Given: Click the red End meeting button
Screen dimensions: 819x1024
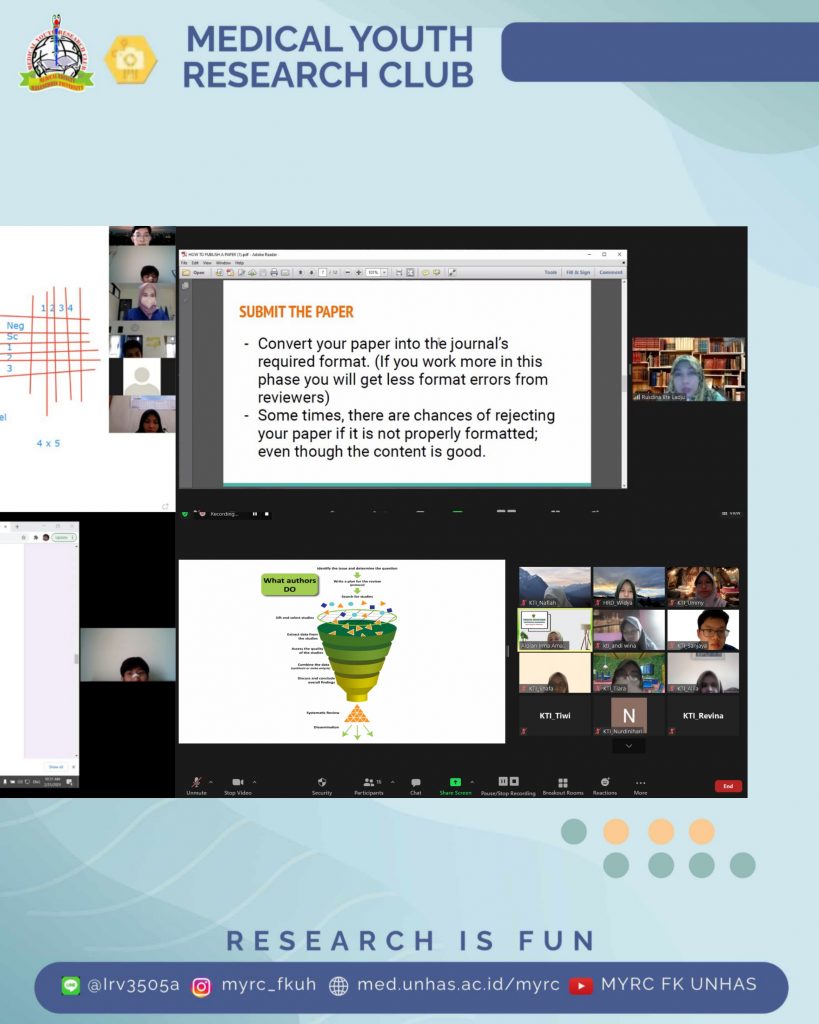Looking at the screenshot, I should [x=728, y=786].
